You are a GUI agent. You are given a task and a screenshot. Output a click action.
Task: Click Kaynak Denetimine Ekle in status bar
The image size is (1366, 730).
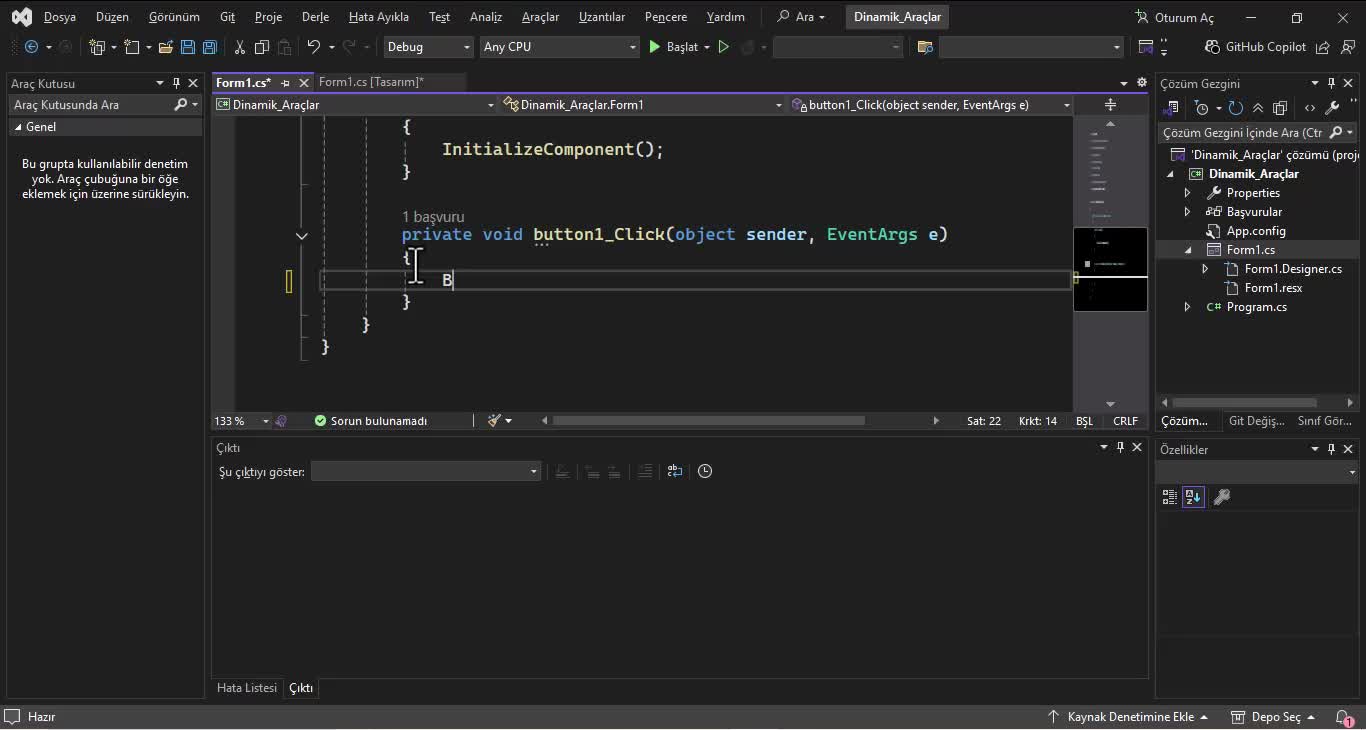click(1128, 717)
